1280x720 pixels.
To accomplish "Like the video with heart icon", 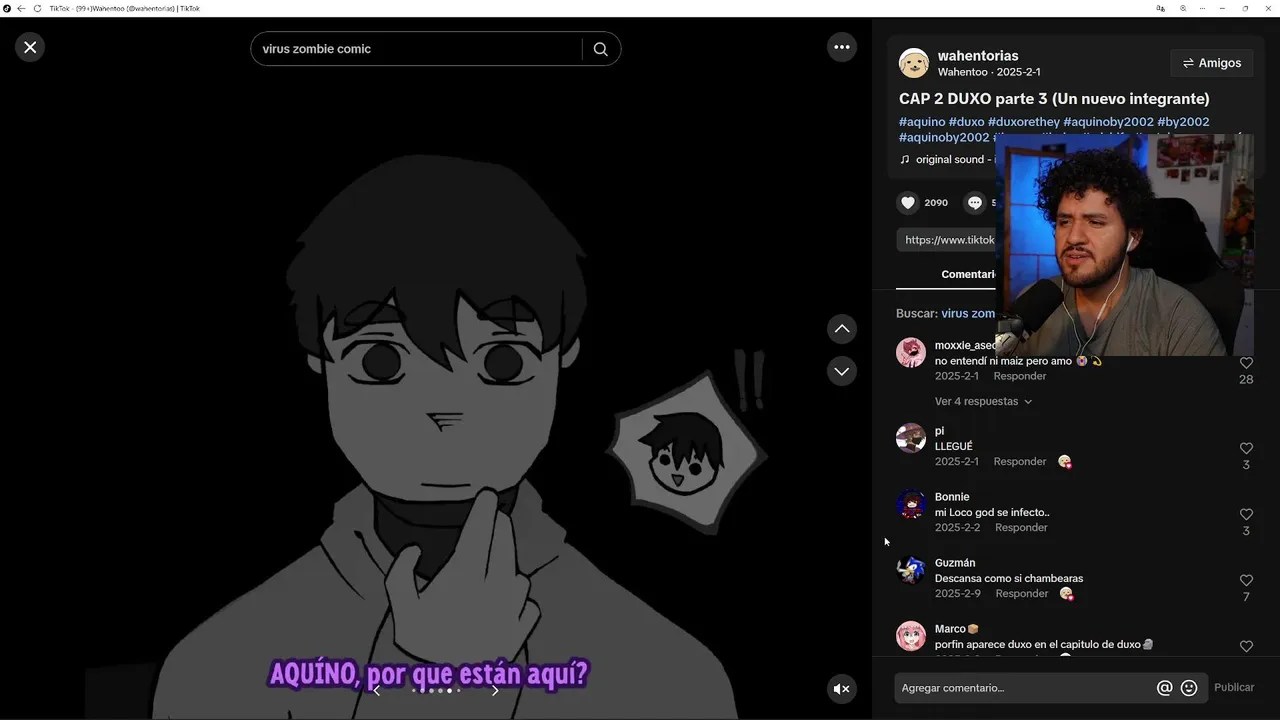I will pos(908,203).
